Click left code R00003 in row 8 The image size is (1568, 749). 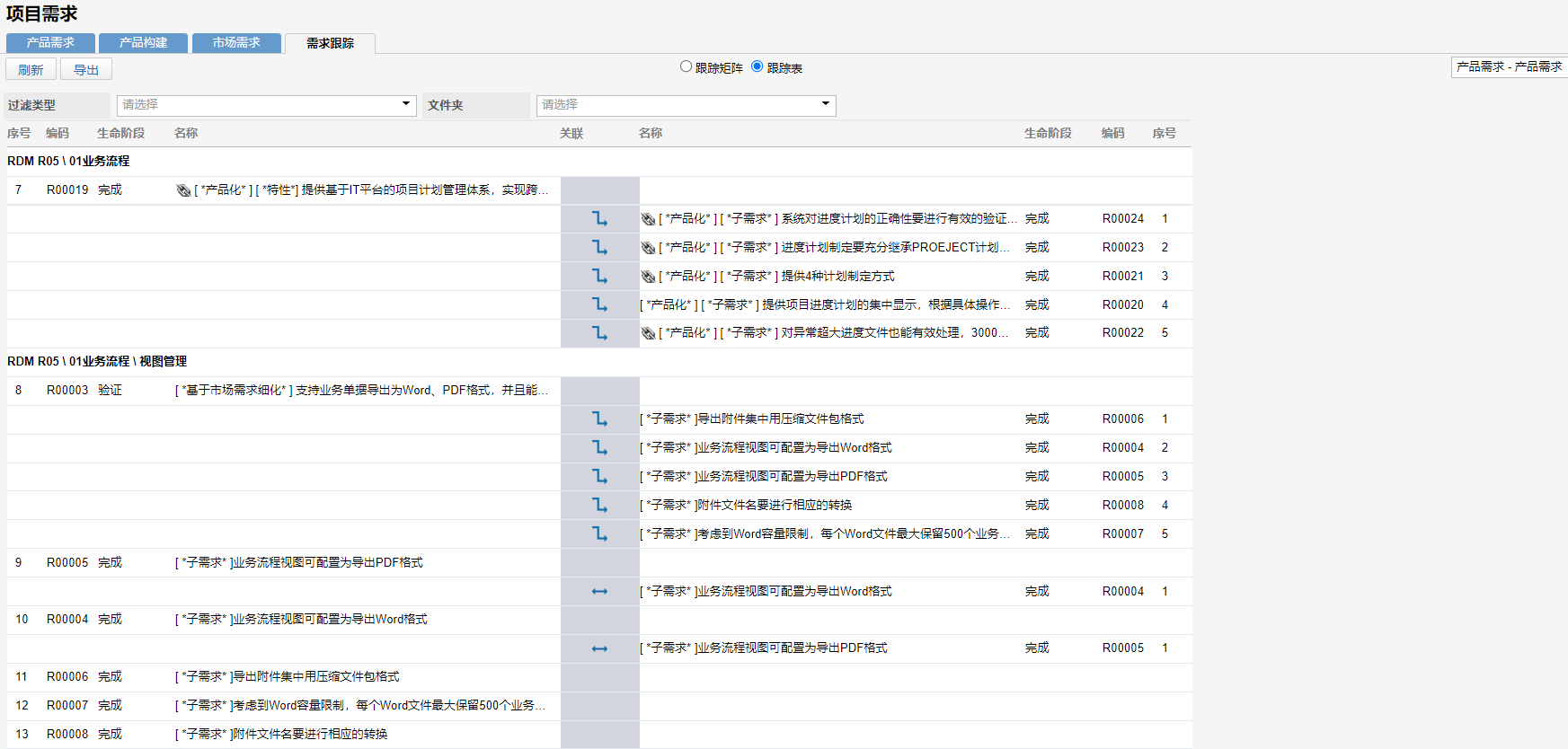click(67, 390)
